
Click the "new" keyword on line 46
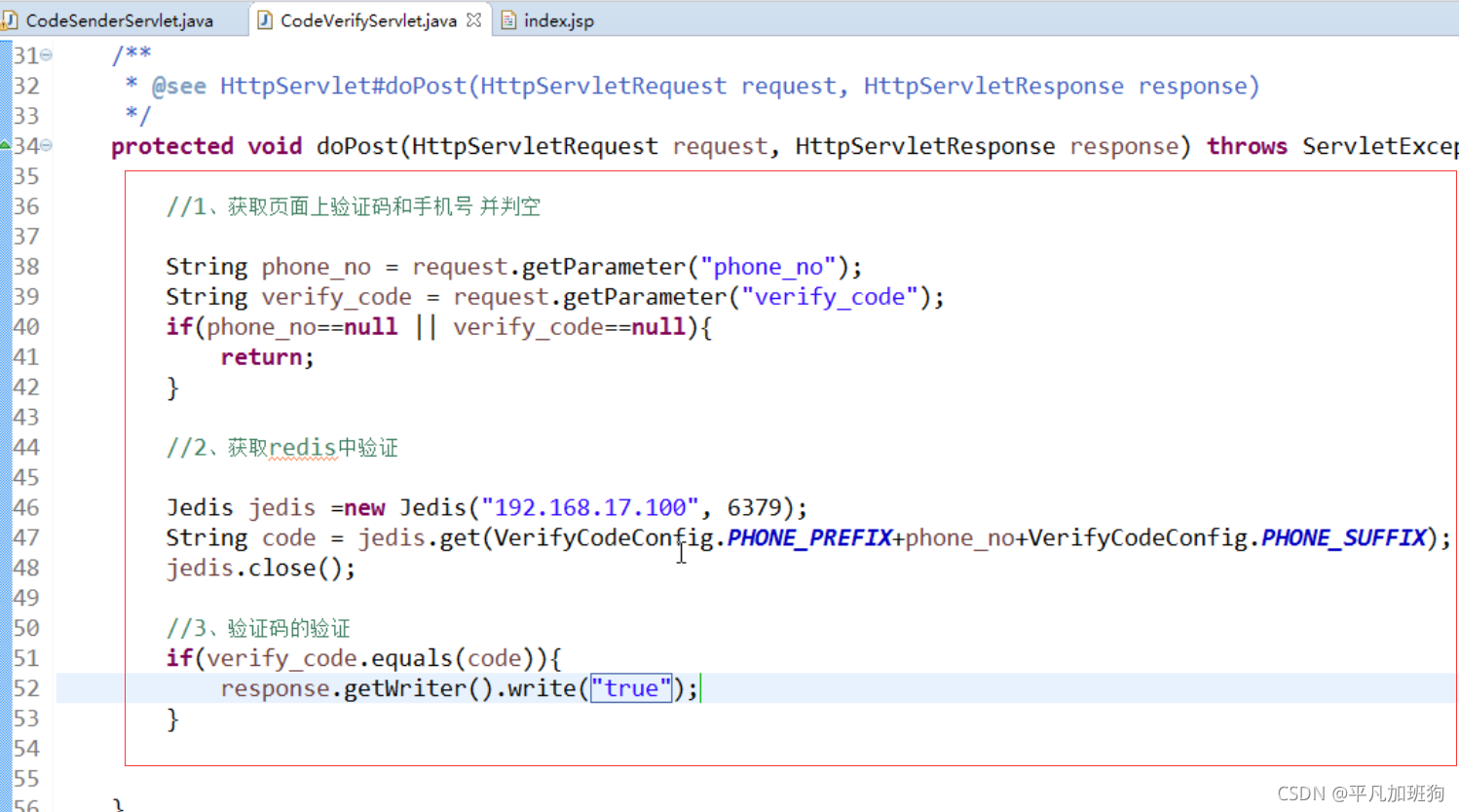coord(364,507)
